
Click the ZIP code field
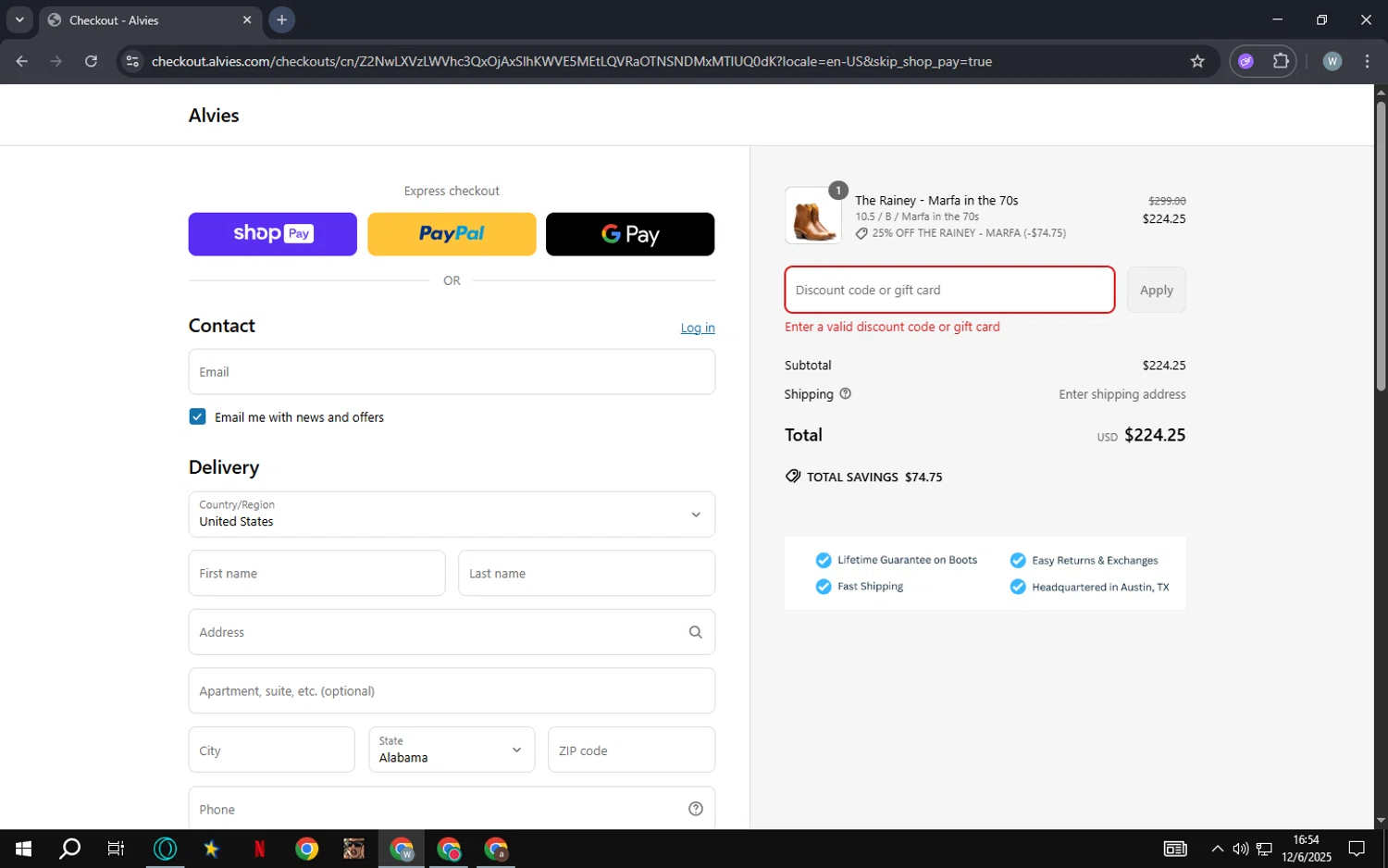tap(631, 750)
